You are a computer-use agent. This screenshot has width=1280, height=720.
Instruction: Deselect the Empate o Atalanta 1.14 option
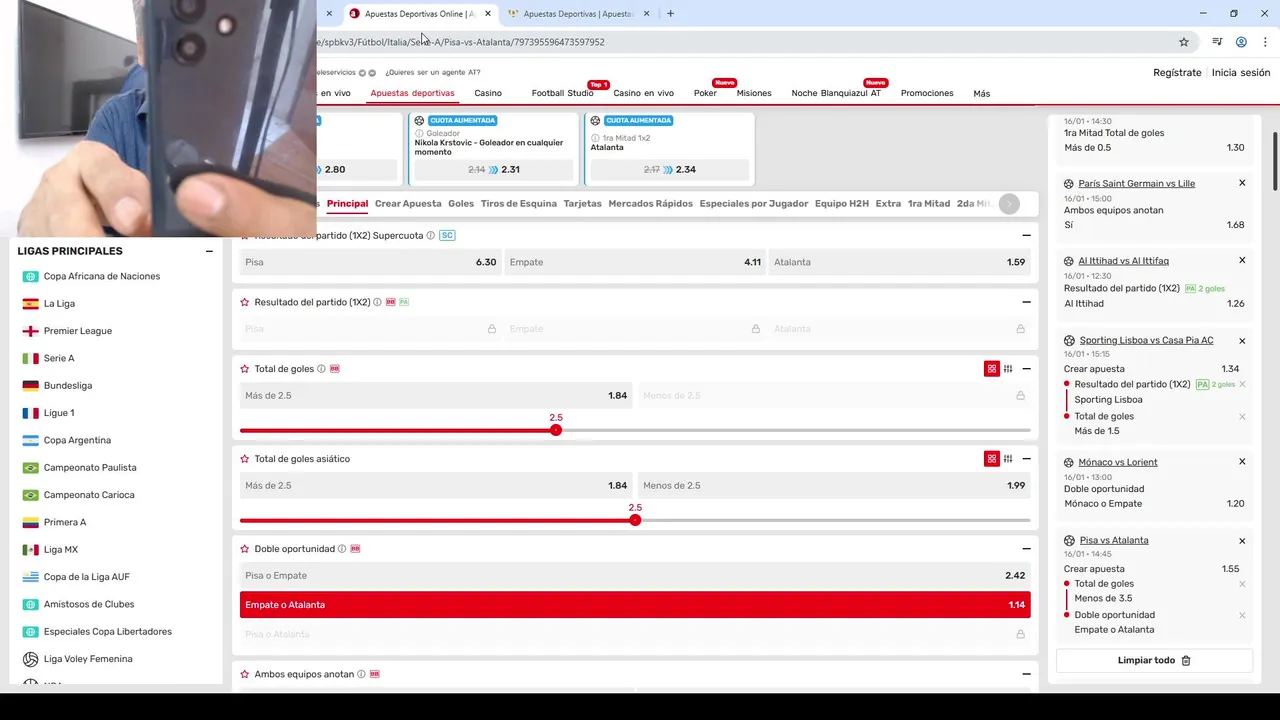pyautogui.click(x=635, y=605)
